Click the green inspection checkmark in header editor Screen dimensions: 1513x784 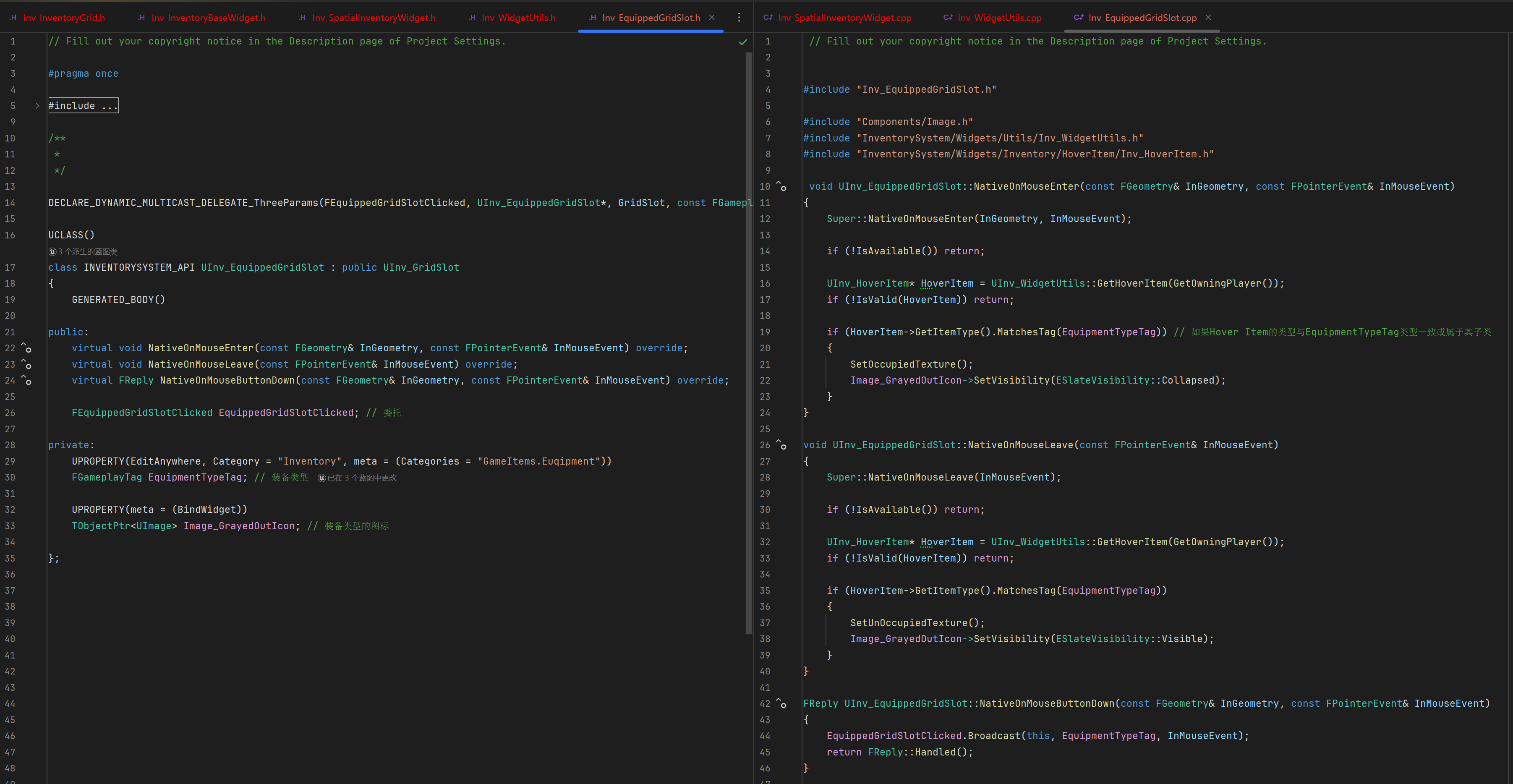click(742, 42)
